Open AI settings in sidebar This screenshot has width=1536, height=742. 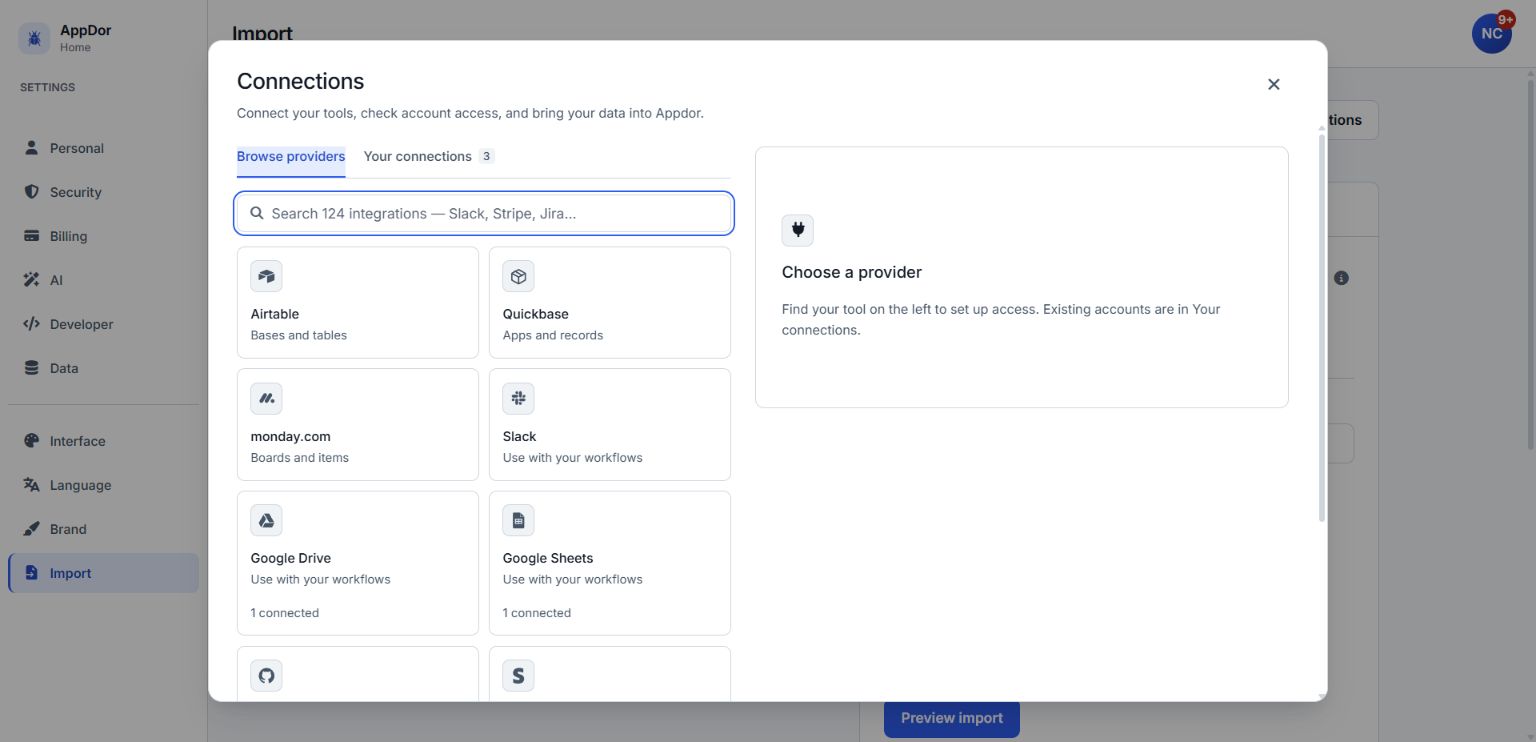coord(103,280)
